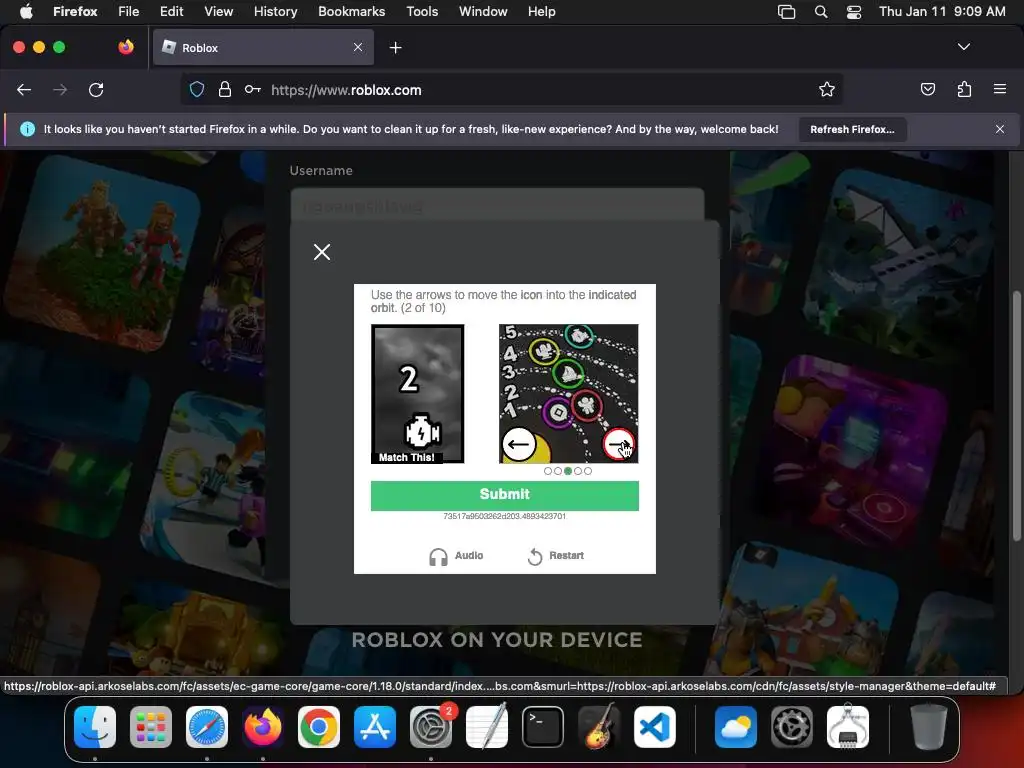Open the Extensions puzzle icon
Viewport: 1024px width, 768px height.
pos(964,89)
